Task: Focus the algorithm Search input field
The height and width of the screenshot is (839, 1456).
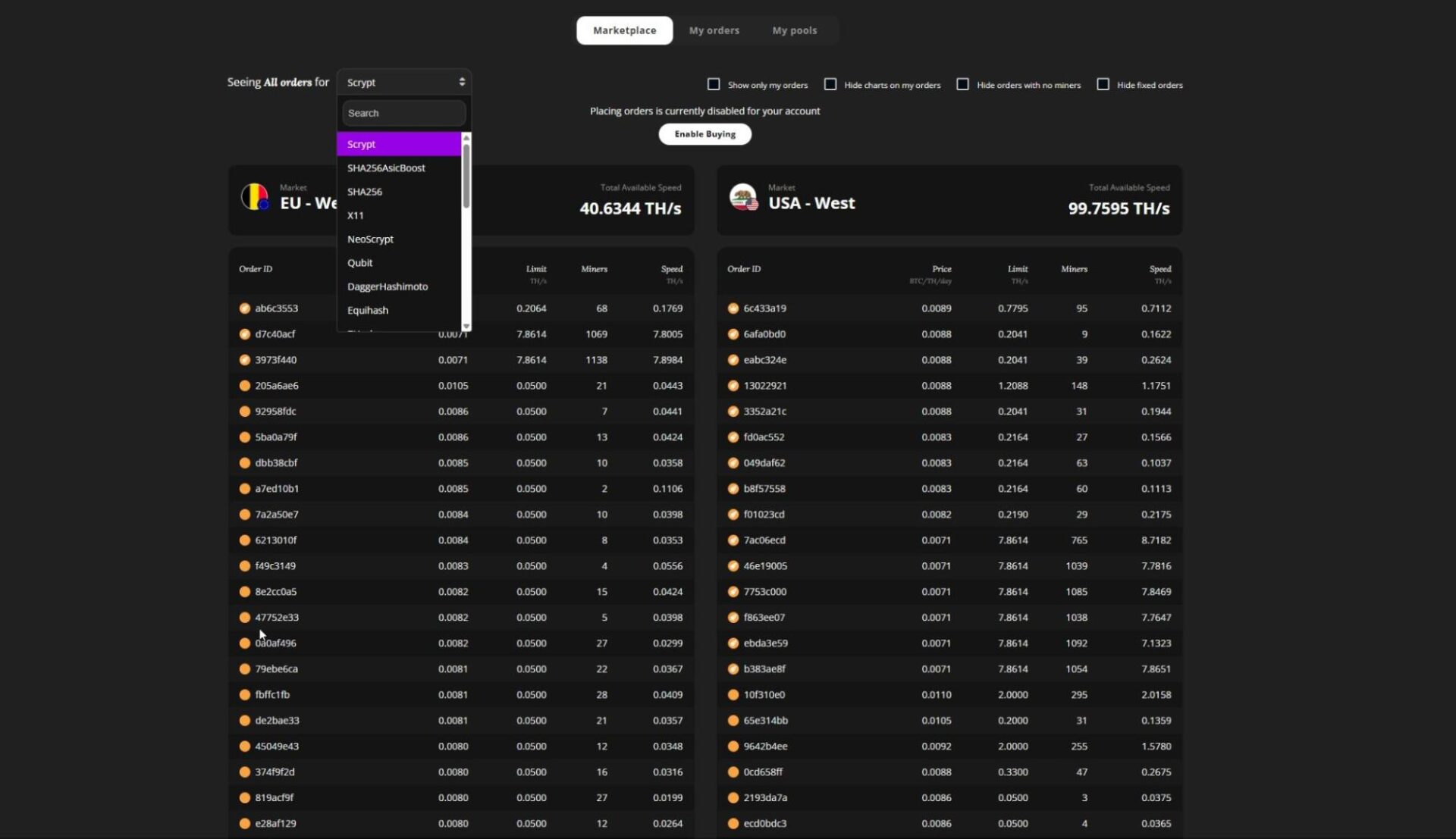Action: [x=403, y=113]
